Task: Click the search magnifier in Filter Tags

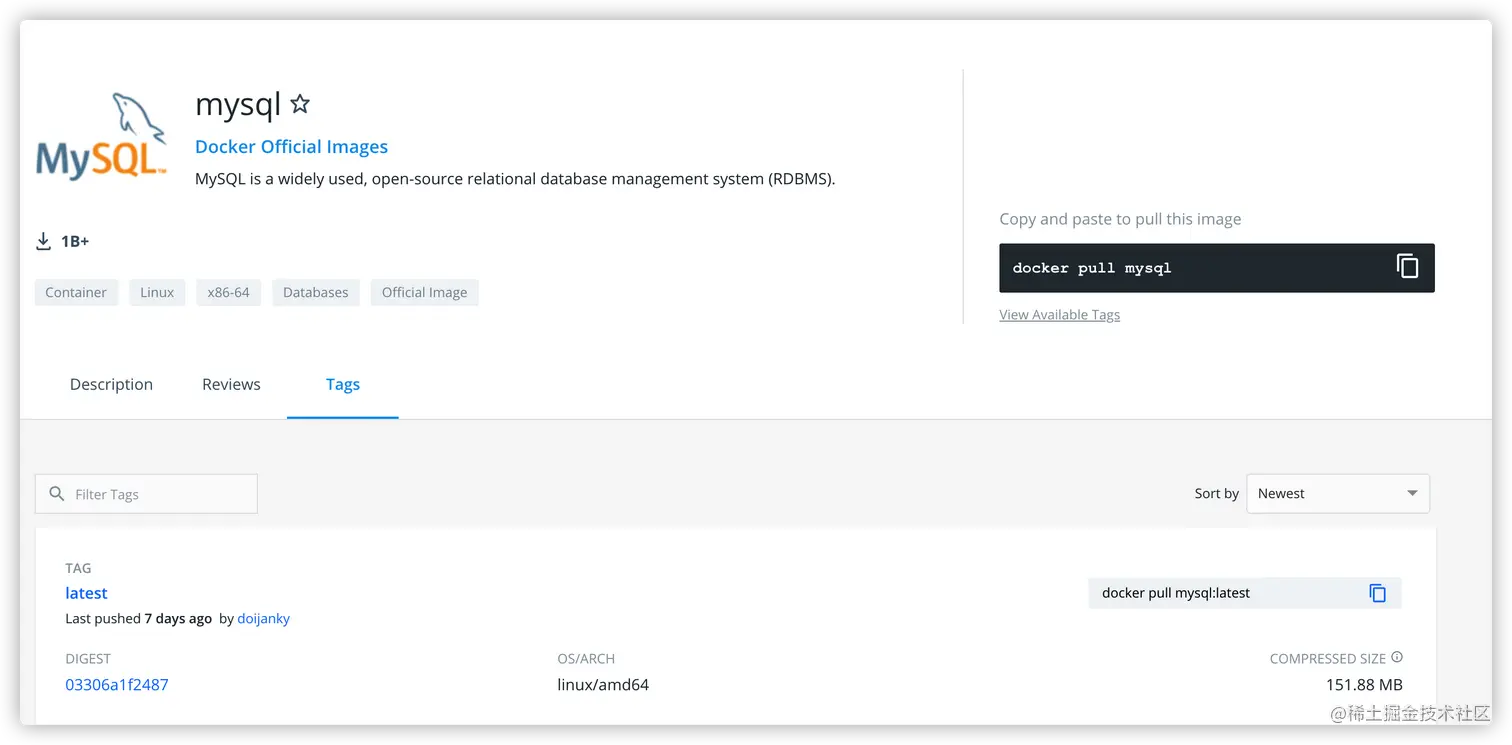Action: (57, 494)
